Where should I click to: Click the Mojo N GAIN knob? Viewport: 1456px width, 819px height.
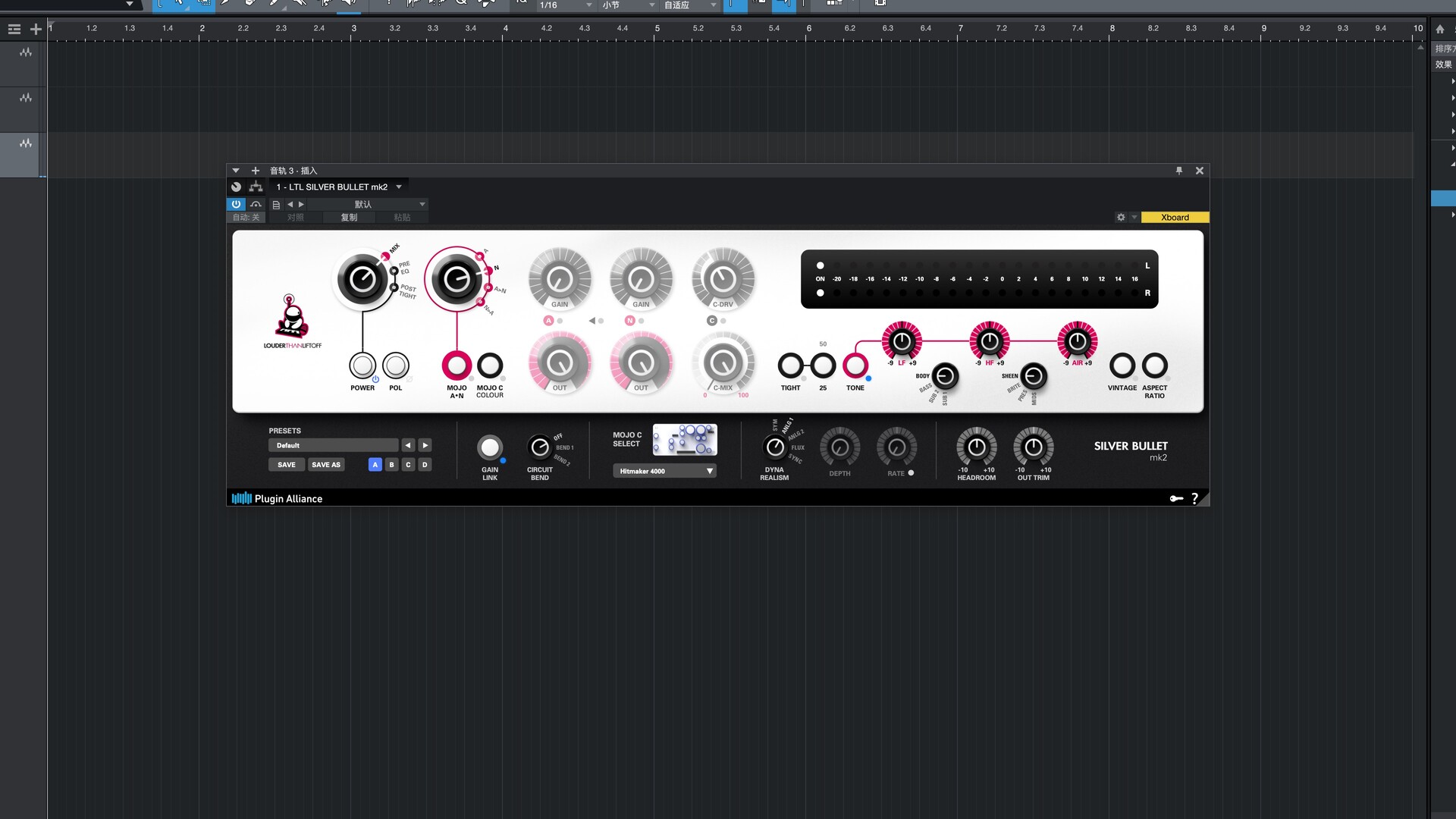642,278
